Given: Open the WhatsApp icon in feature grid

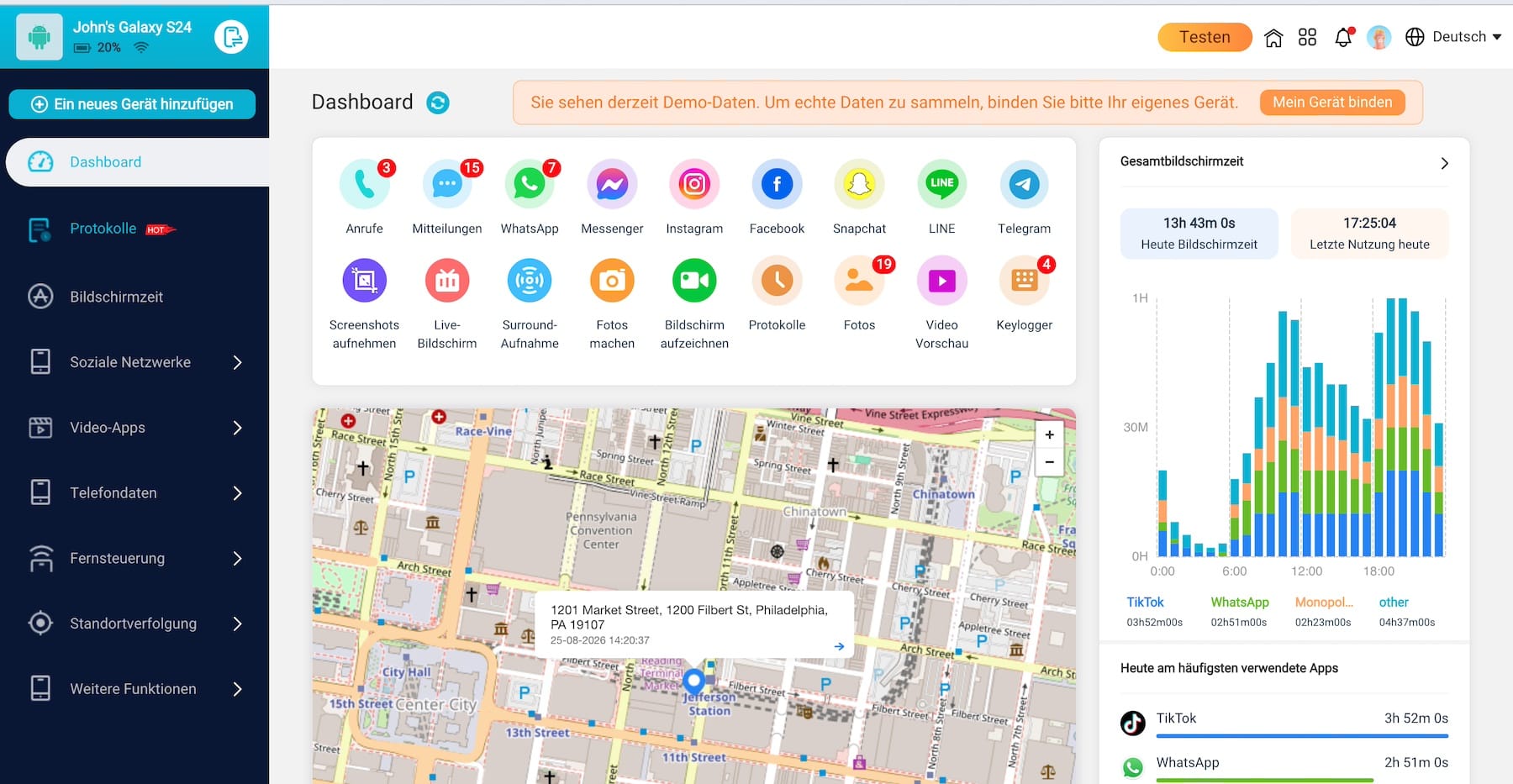Looking at the screenshot, I should point(530,184).
